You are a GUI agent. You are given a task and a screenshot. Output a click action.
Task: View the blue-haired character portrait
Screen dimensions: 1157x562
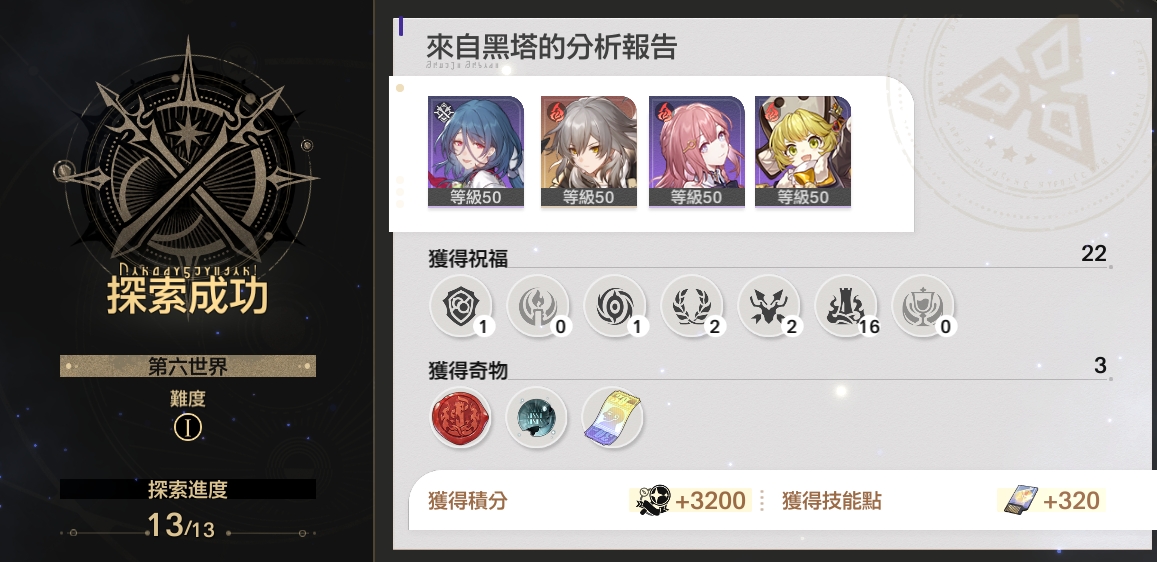[476, 151]
